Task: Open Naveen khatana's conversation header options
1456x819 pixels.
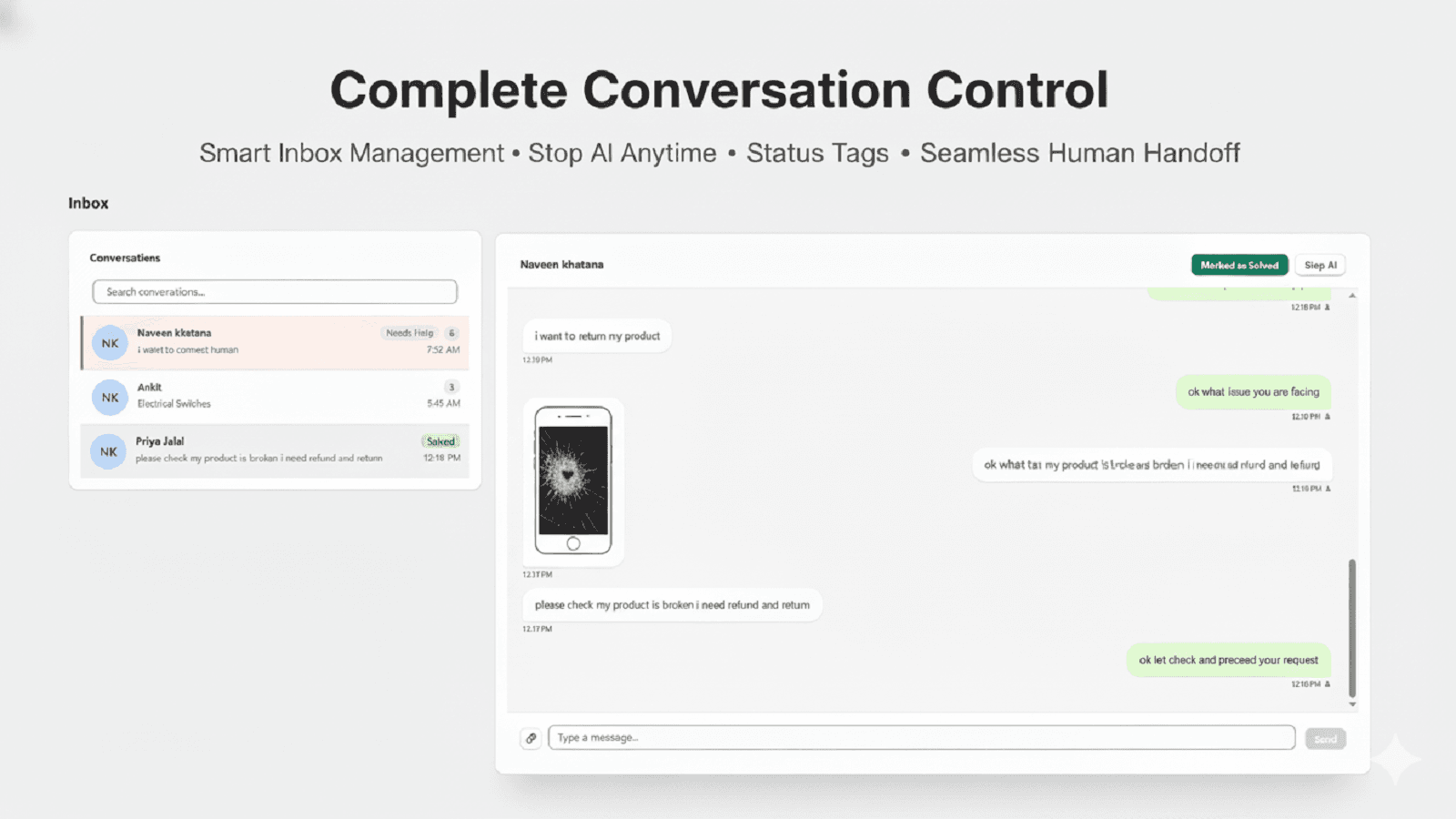Action: [562, 264]
